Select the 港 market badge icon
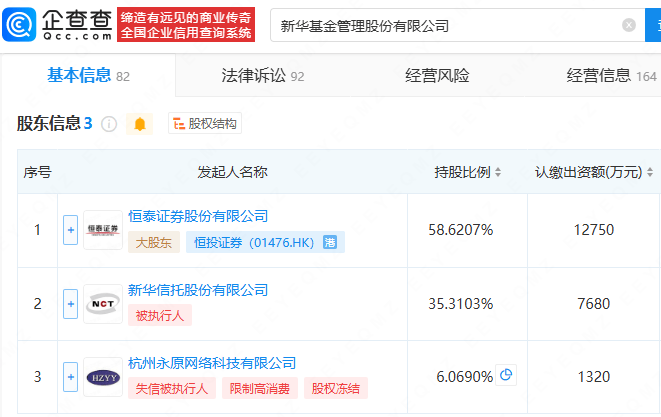The height and width of the screenshot is (417, 661). (x=330, y=242)
